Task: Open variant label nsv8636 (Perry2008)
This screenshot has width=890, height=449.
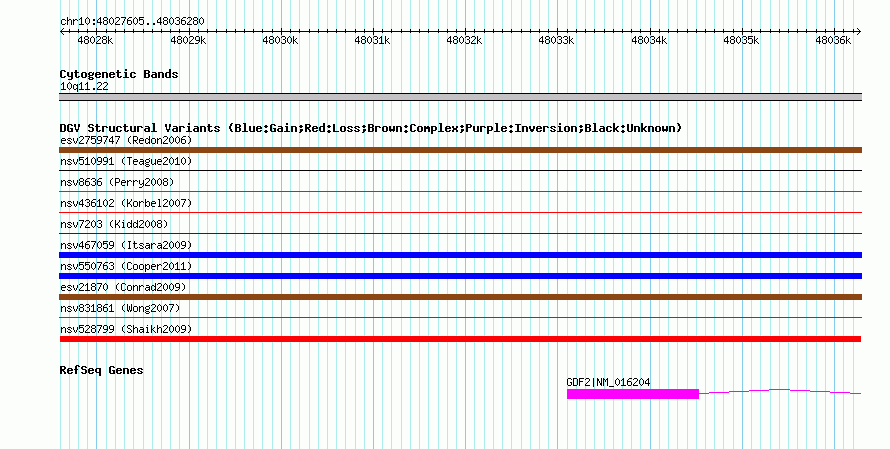Action: tap(117, 182)
